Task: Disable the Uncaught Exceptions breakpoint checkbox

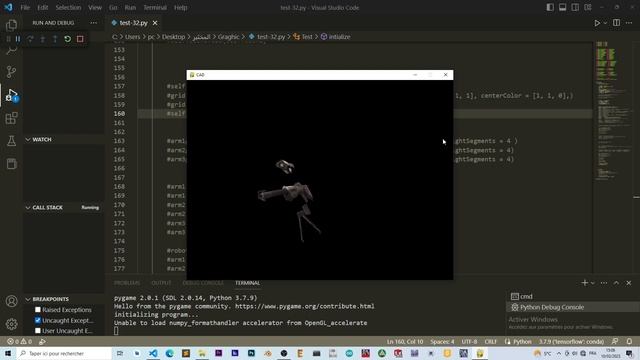Action: click(x=38, y=320)
